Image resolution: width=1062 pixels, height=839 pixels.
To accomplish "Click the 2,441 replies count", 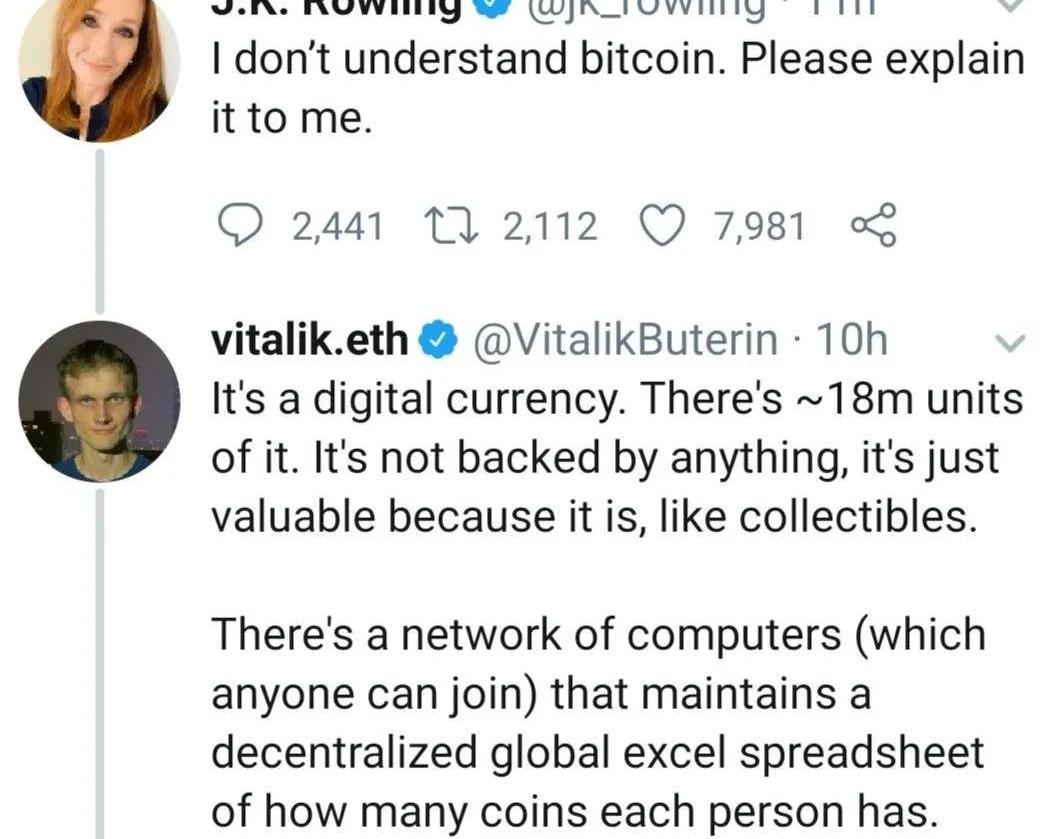I will coord(337,226).
